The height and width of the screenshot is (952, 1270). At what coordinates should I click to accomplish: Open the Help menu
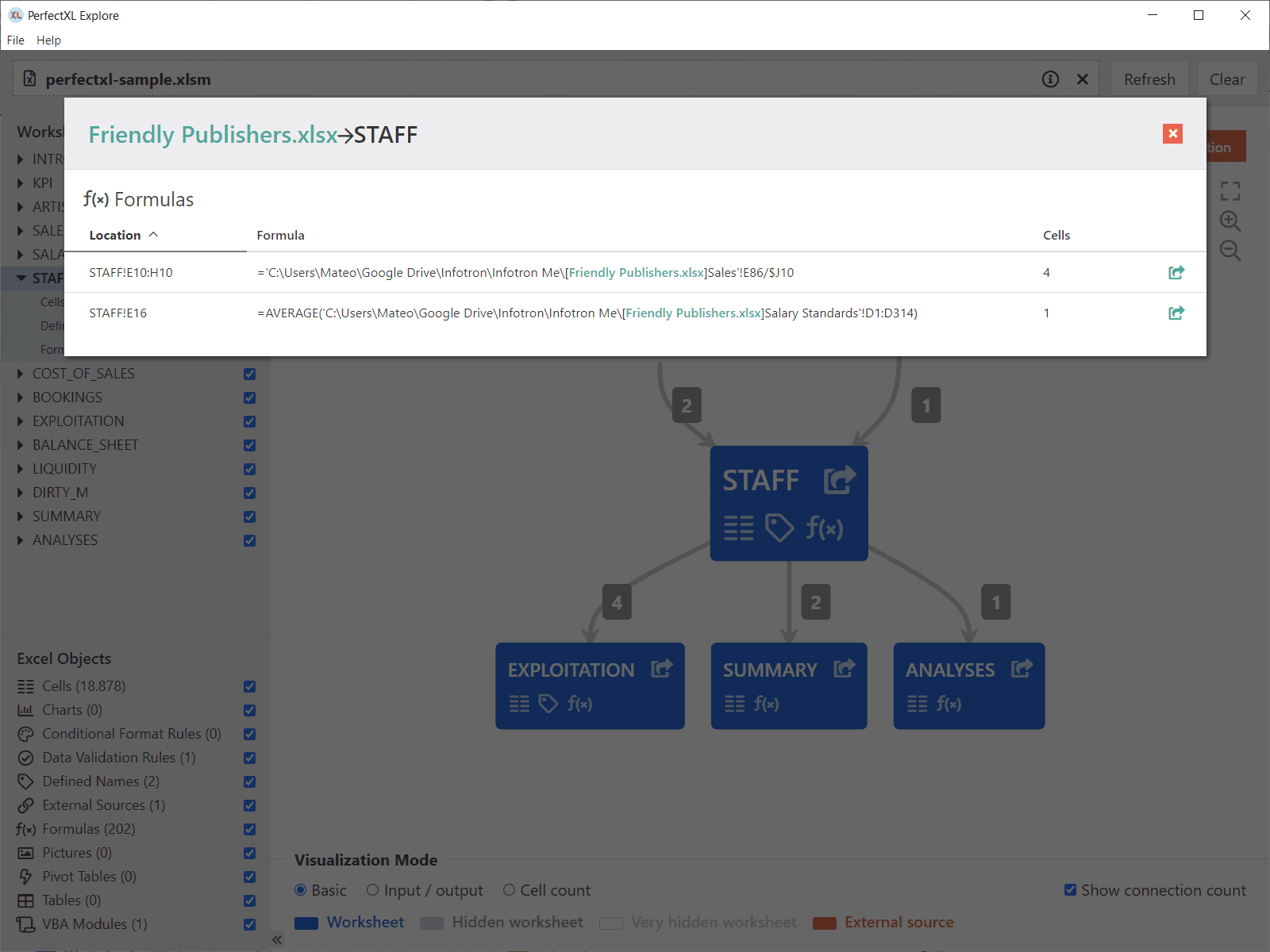48,40
